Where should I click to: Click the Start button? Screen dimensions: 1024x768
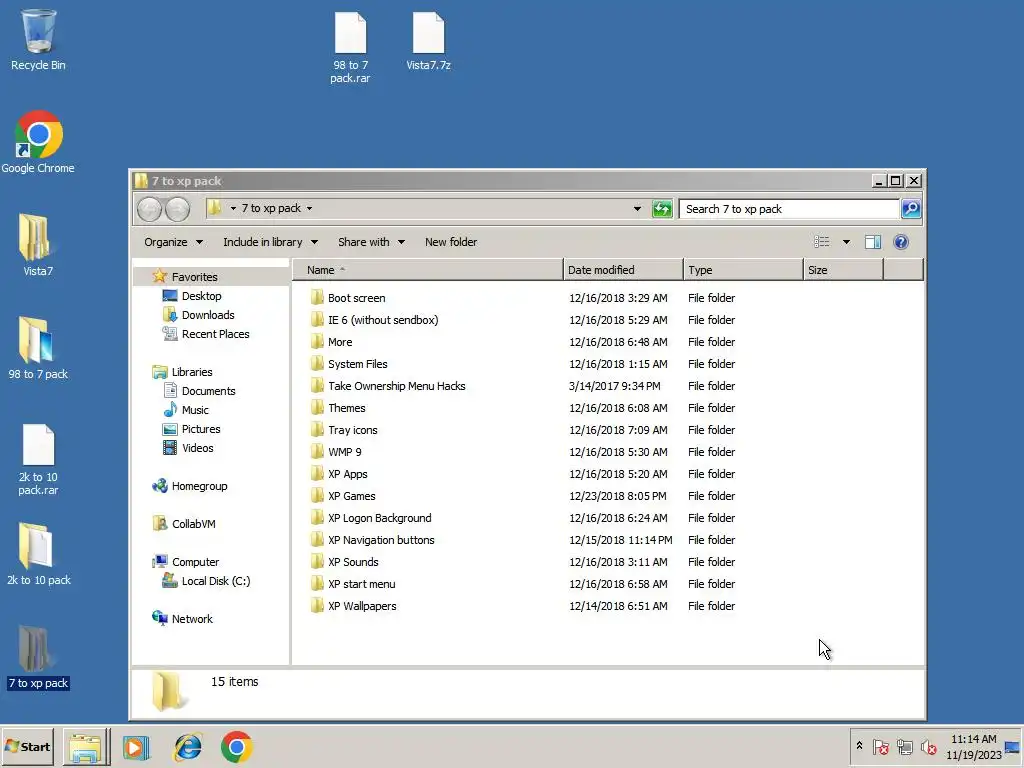pyautogui.click(x=28, y=747)
